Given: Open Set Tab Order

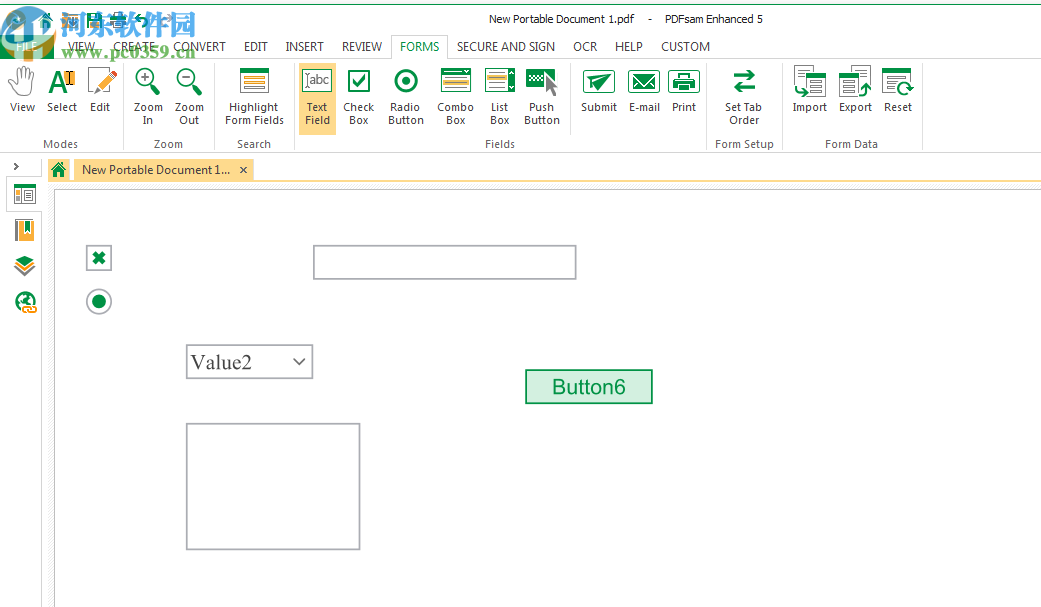Looking at the screenshot, I should (x=744, y=97).
